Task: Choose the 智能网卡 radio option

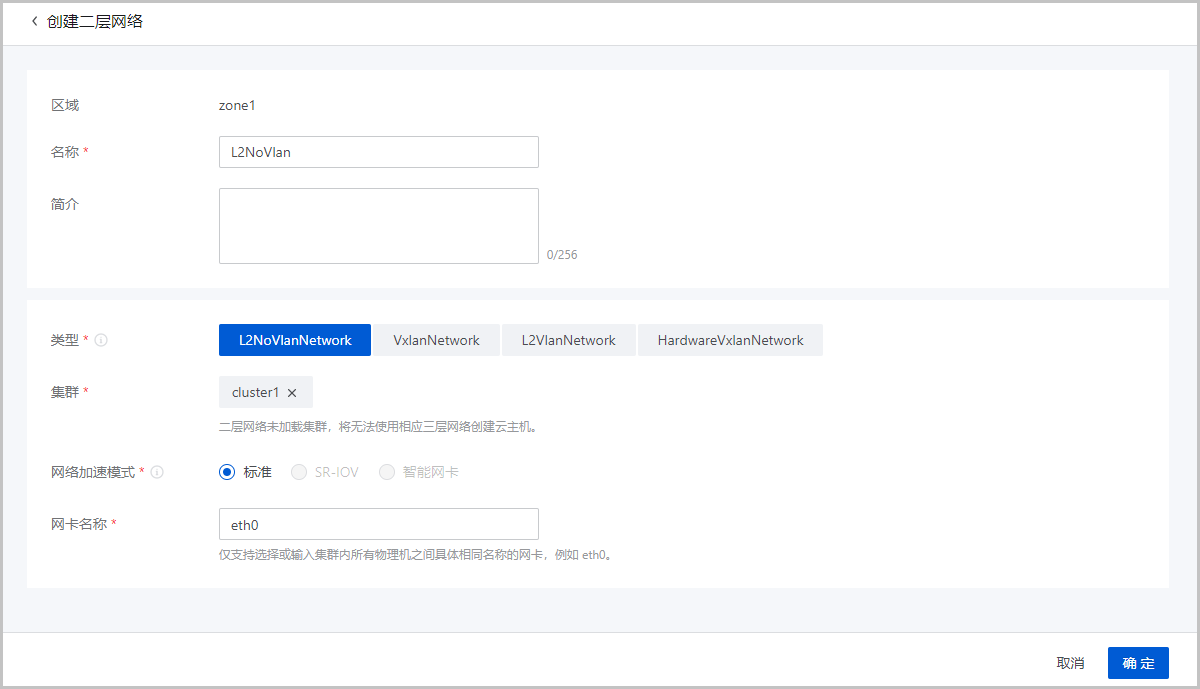Action: [387, 472]
